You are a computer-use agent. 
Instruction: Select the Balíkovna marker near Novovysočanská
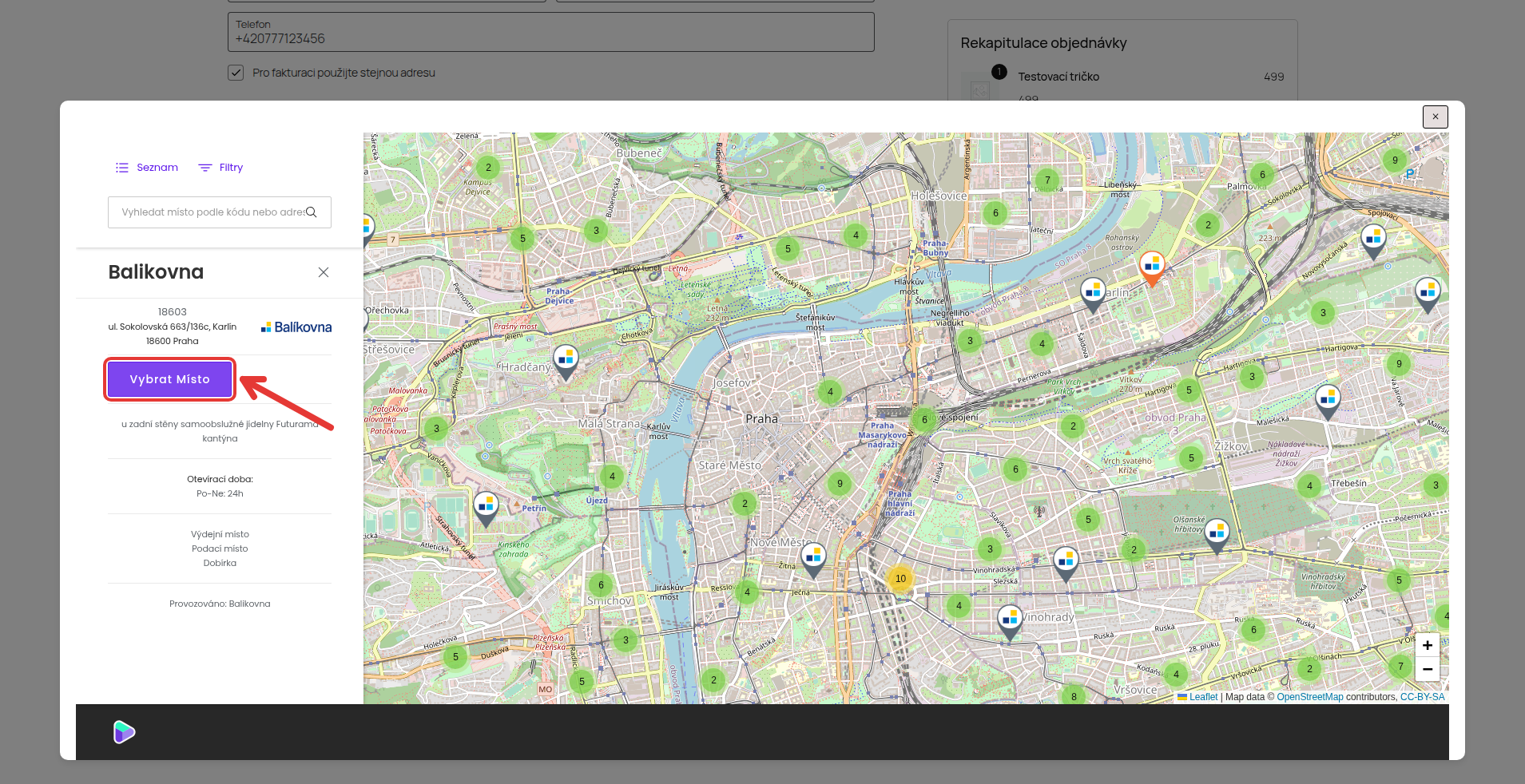coord(1373,241)
